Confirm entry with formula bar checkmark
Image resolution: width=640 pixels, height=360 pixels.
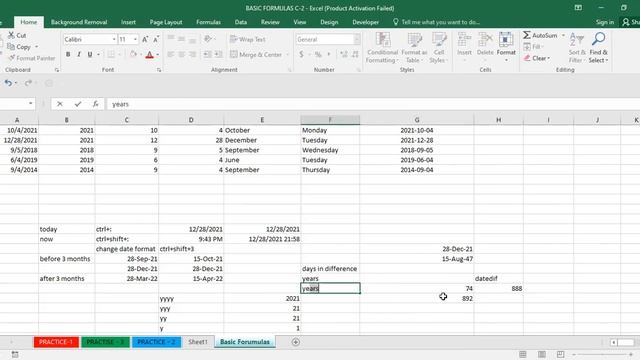click(78, 104)
